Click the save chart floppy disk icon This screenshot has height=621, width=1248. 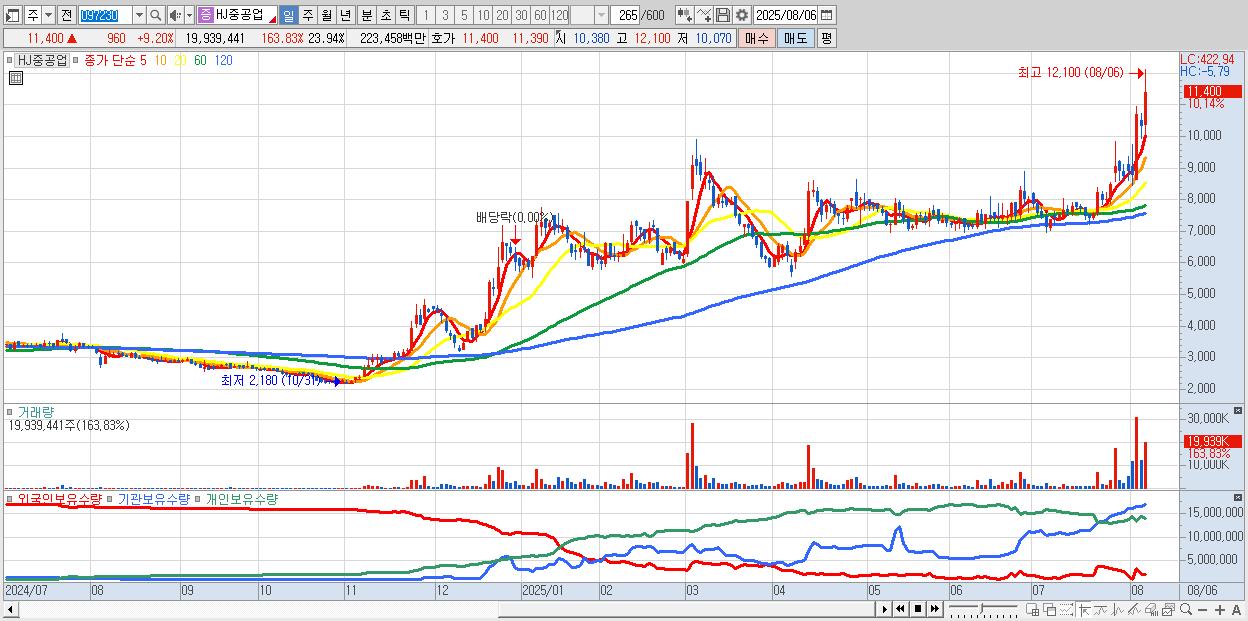click(x=723, y=15)
